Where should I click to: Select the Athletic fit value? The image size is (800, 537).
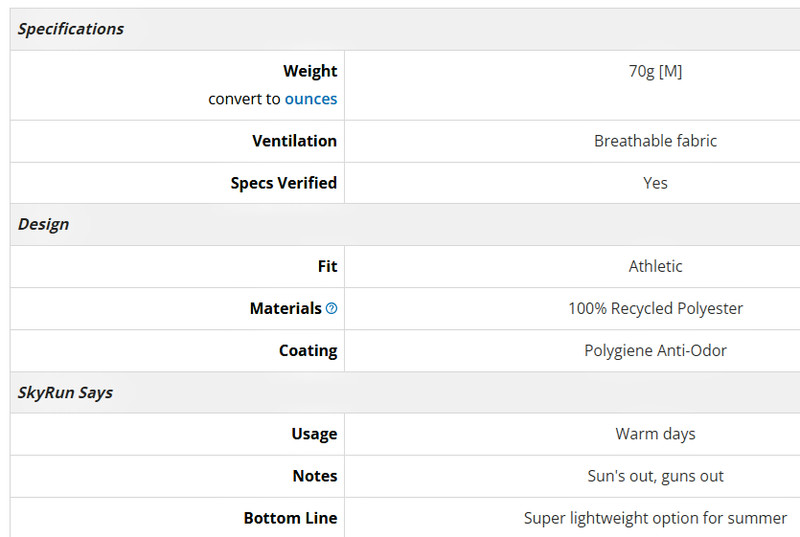(655, 266)
